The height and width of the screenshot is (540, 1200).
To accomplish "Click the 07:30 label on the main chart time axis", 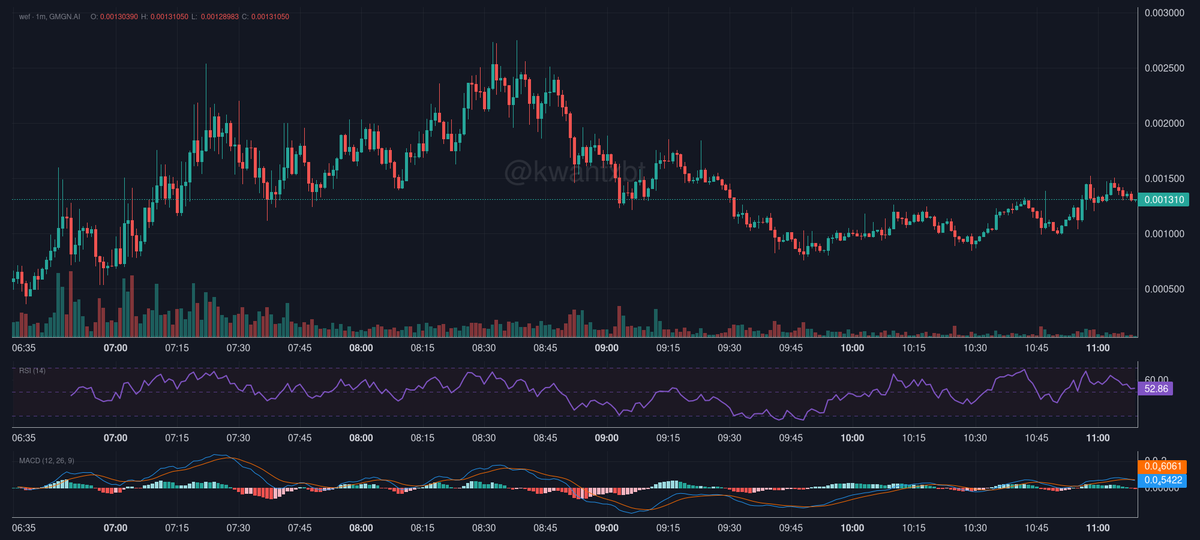I will coord(238,348).
